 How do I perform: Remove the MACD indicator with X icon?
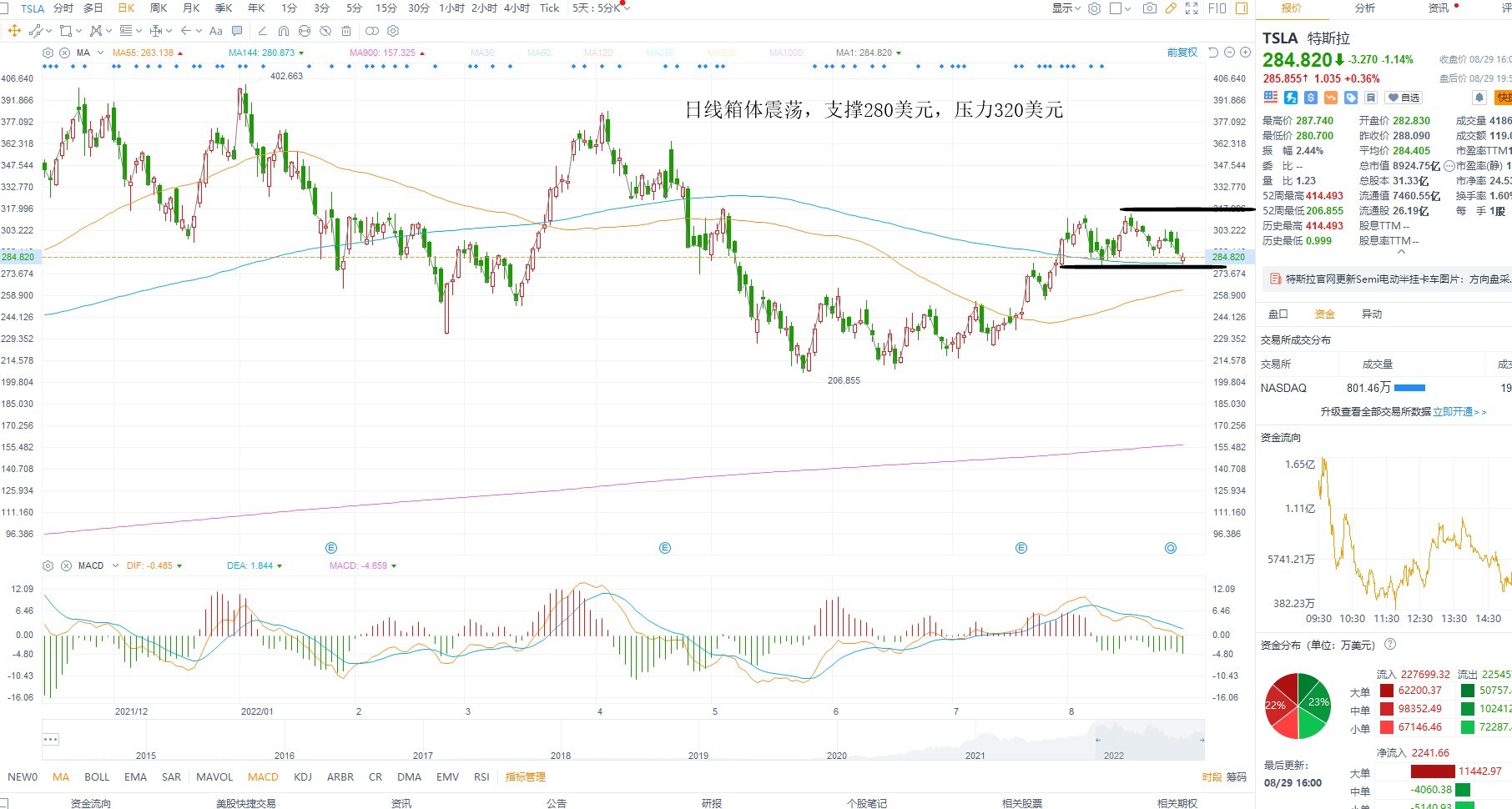[x=66, y=565]
